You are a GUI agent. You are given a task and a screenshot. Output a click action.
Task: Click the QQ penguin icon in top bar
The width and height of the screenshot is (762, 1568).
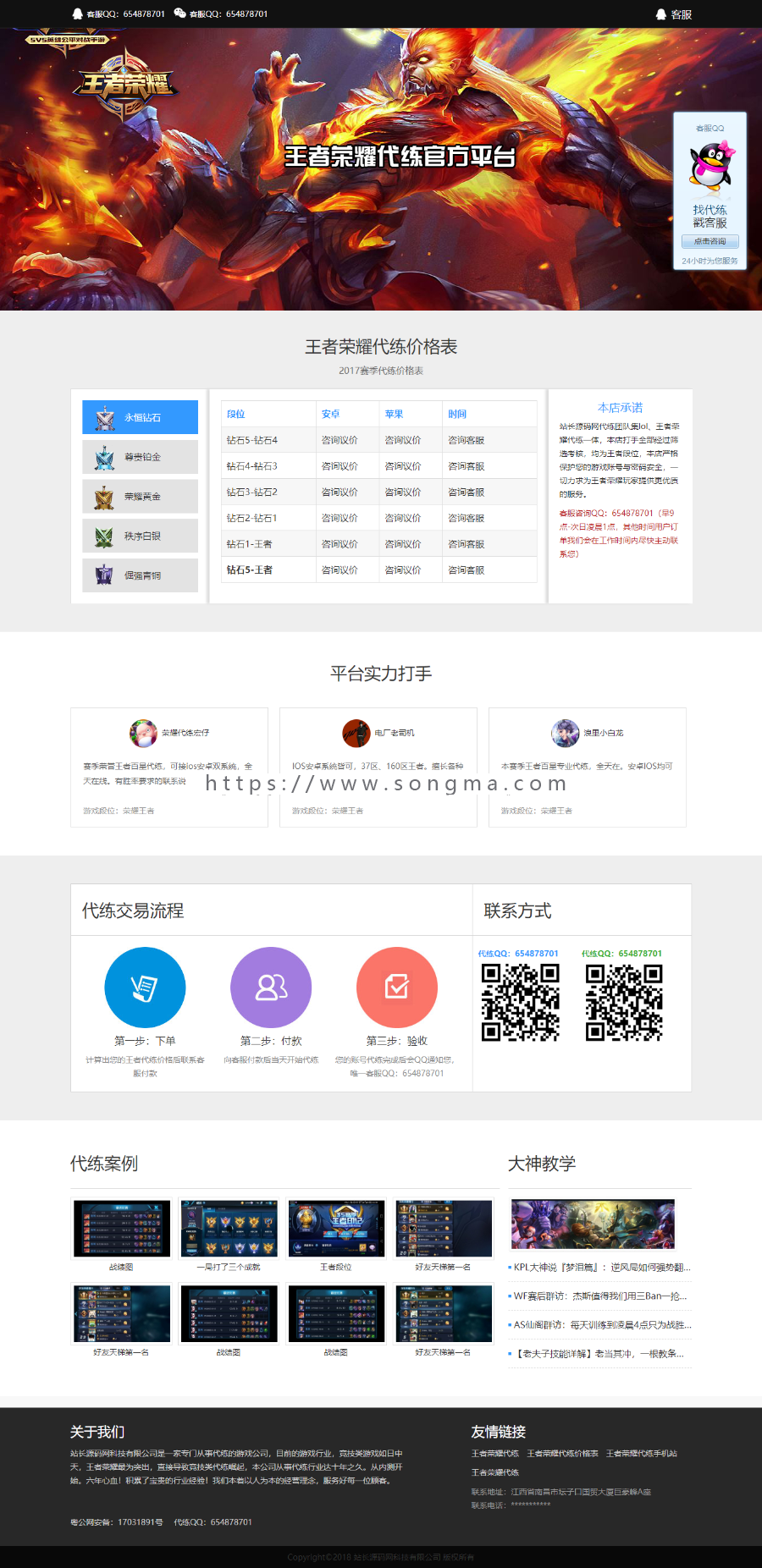click(77, 14)
